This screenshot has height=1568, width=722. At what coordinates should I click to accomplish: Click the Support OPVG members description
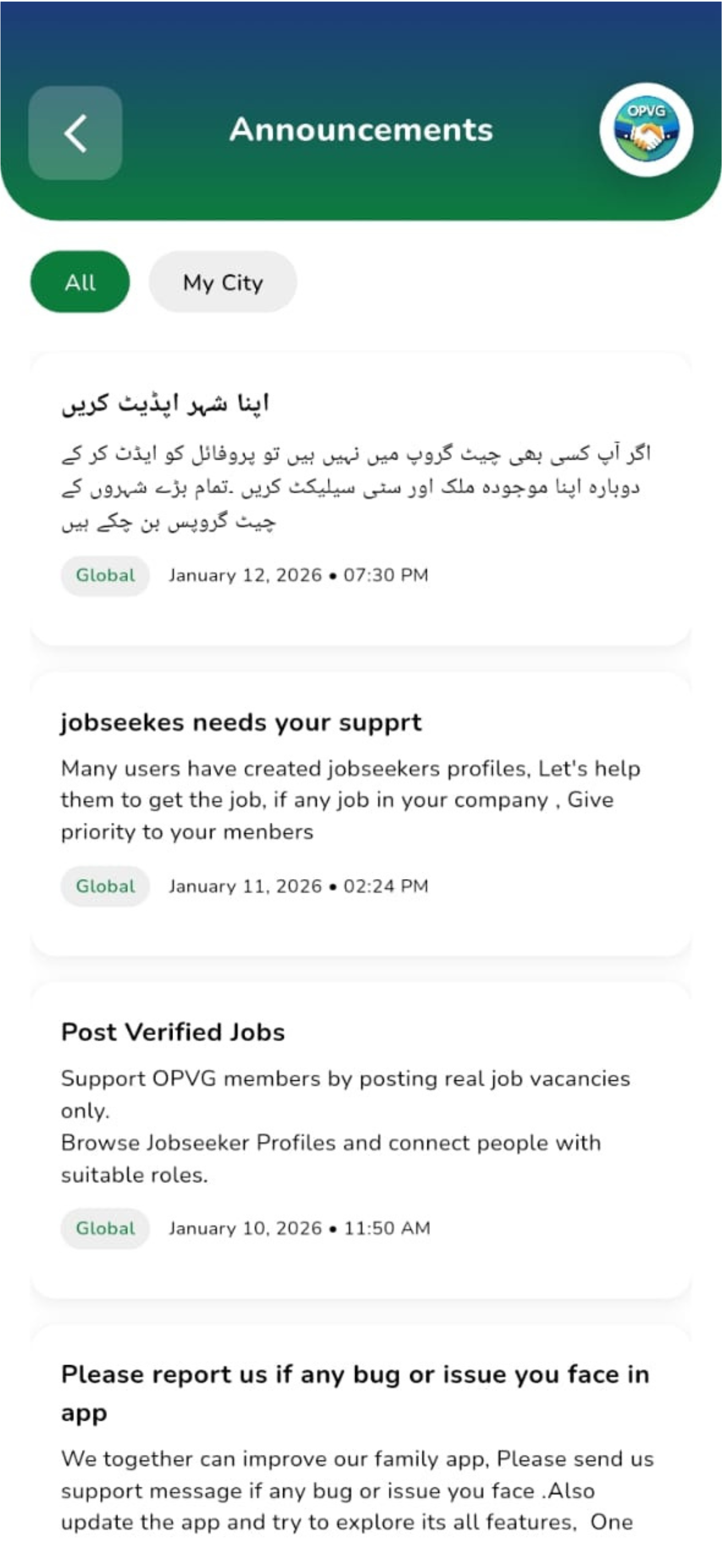coord(345,1095)
